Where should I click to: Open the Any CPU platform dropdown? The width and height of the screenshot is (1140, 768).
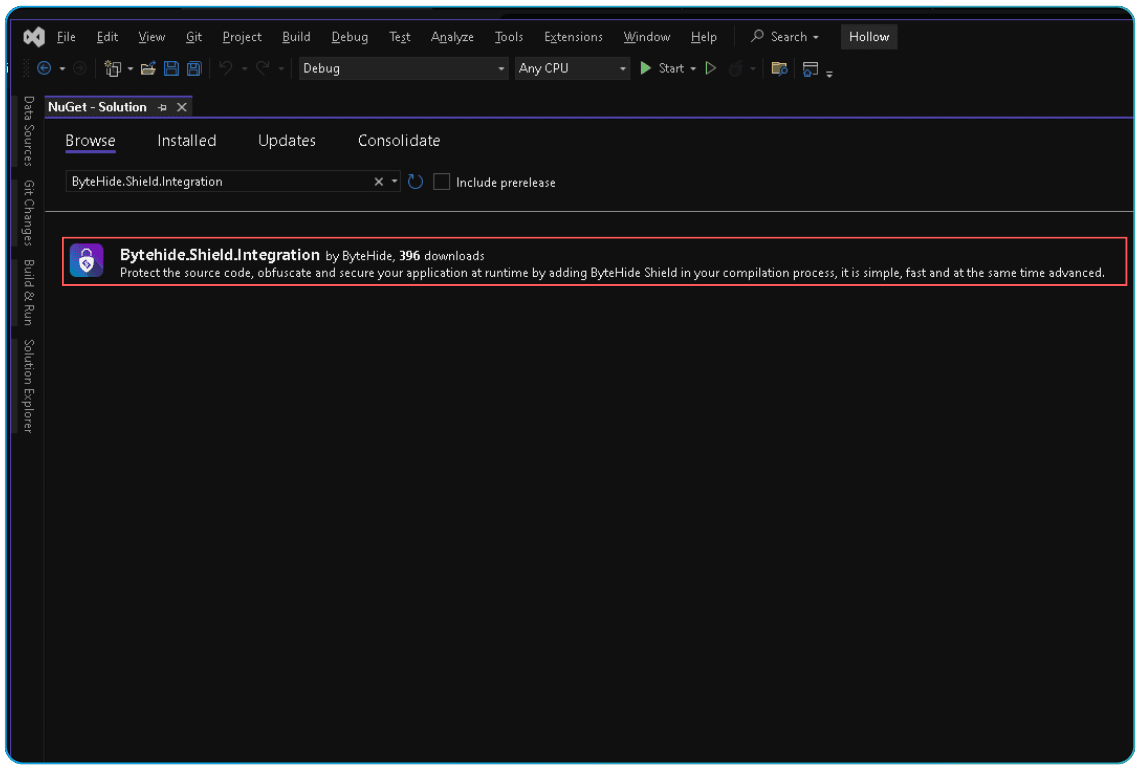tap(572, 68)
